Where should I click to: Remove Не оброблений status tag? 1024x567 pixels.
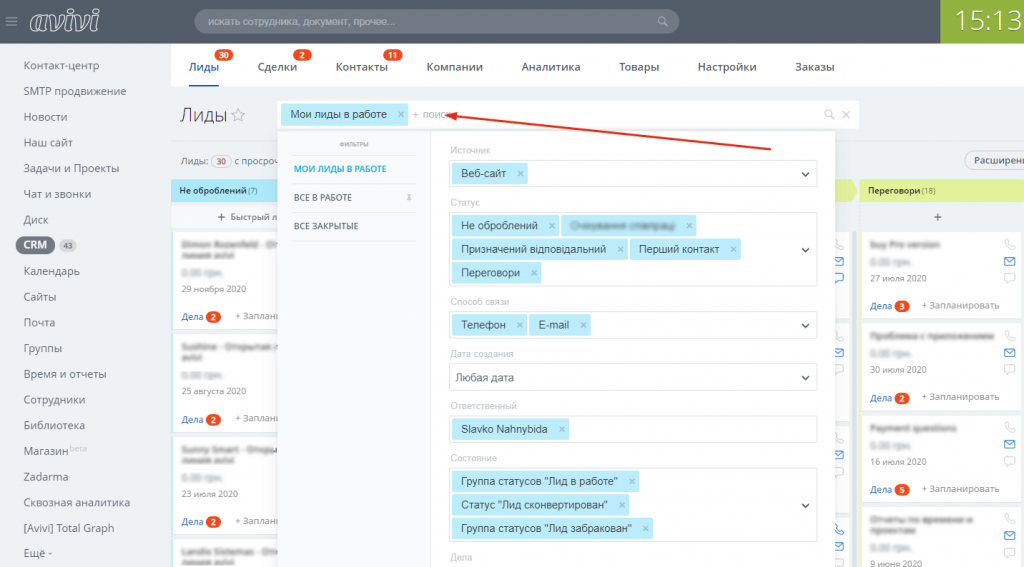click(552, 226)
